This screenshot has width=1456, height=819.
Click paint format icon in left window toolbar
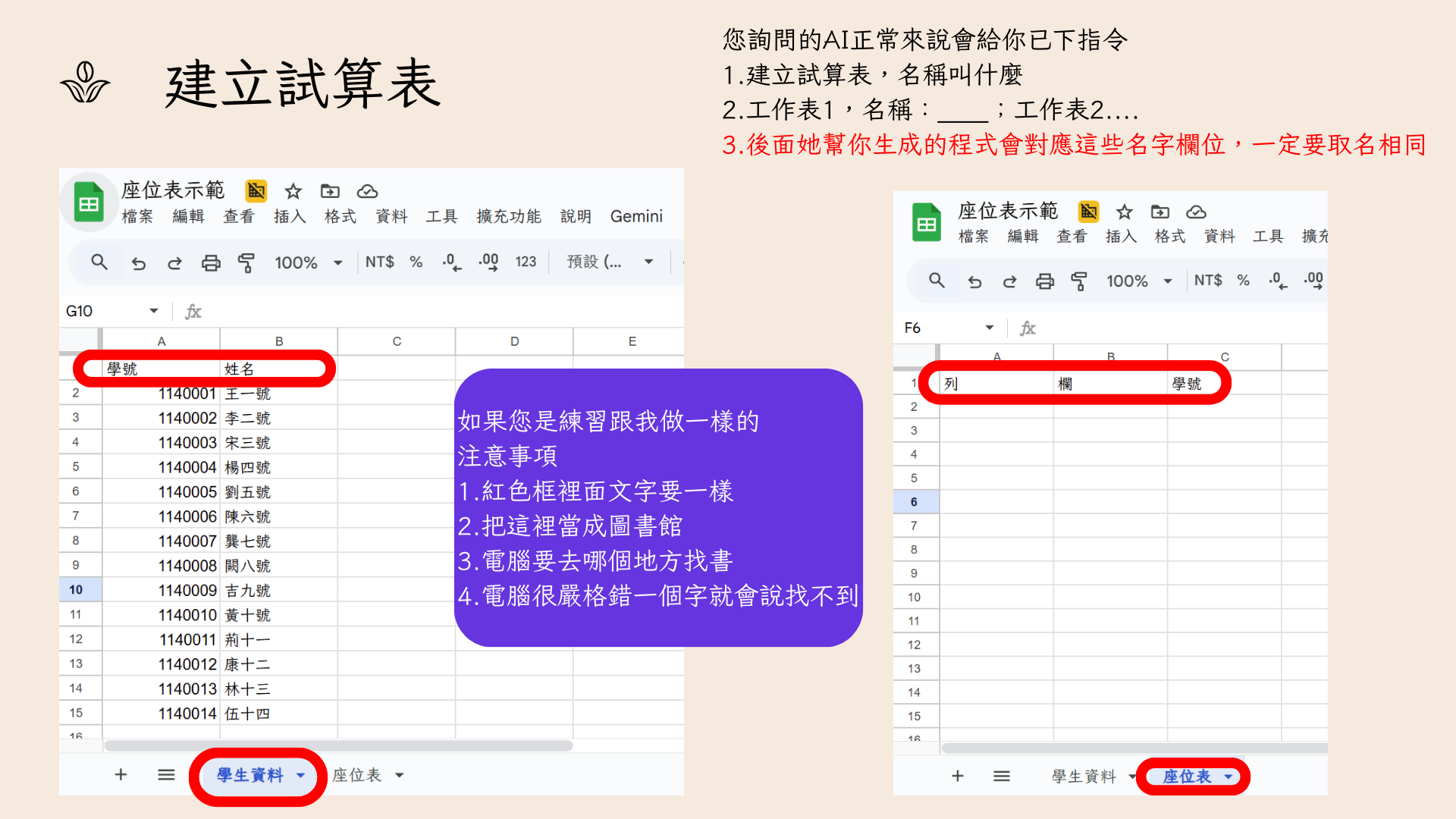(x=246, y=263)
